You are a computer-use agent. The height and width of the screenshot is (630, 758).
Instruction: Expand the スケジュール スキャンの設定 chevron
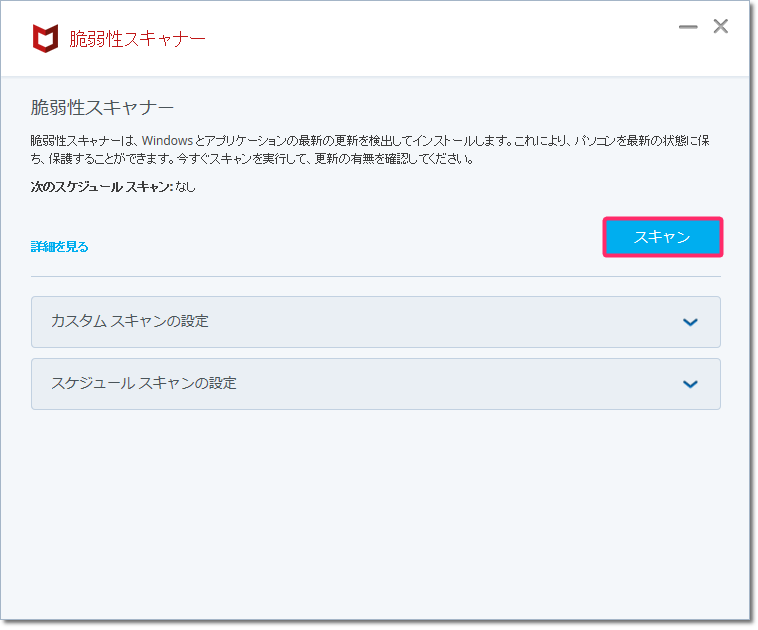point(690,384)
